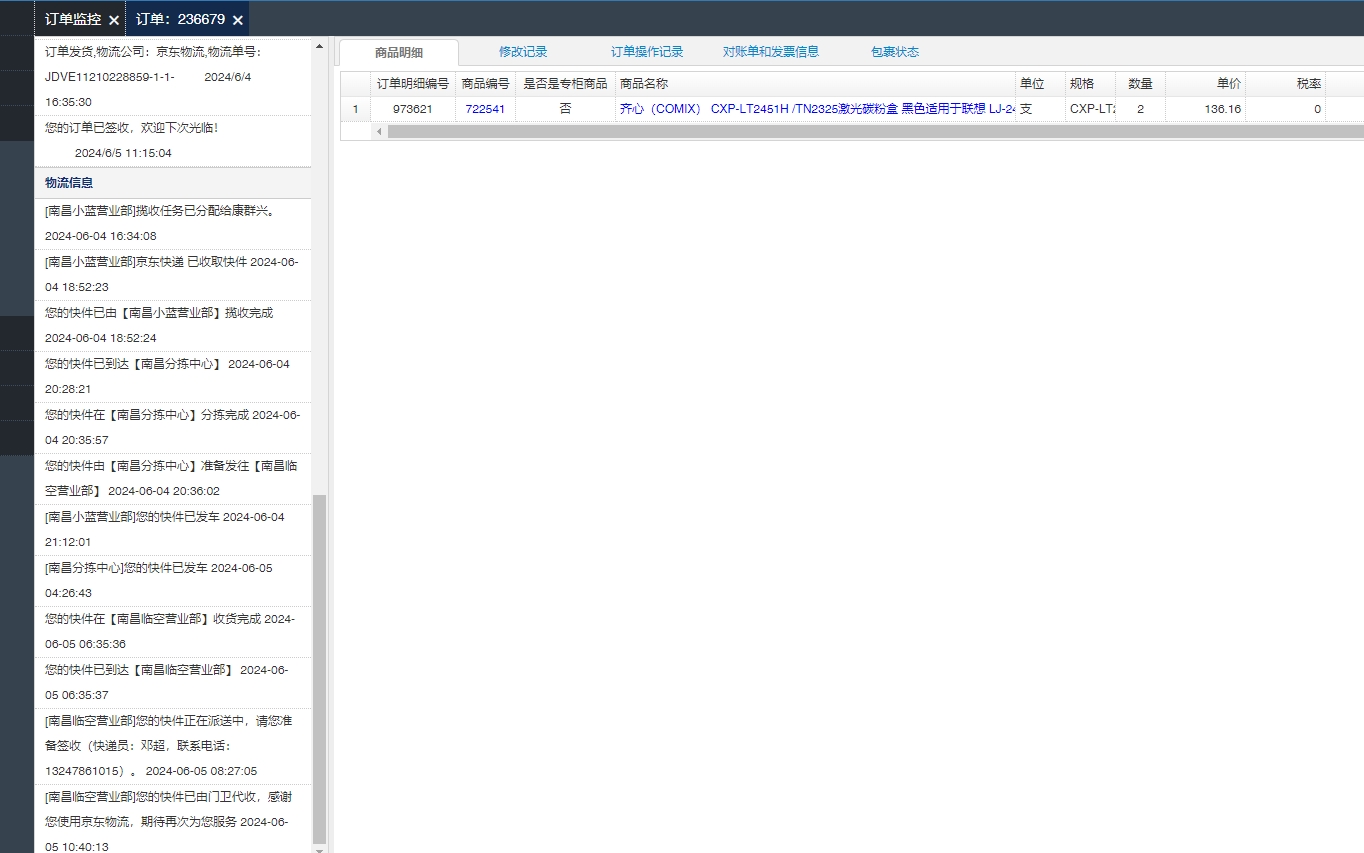Click the 正在派送中 courier 邓超 entry

click(x=173, y=746)
